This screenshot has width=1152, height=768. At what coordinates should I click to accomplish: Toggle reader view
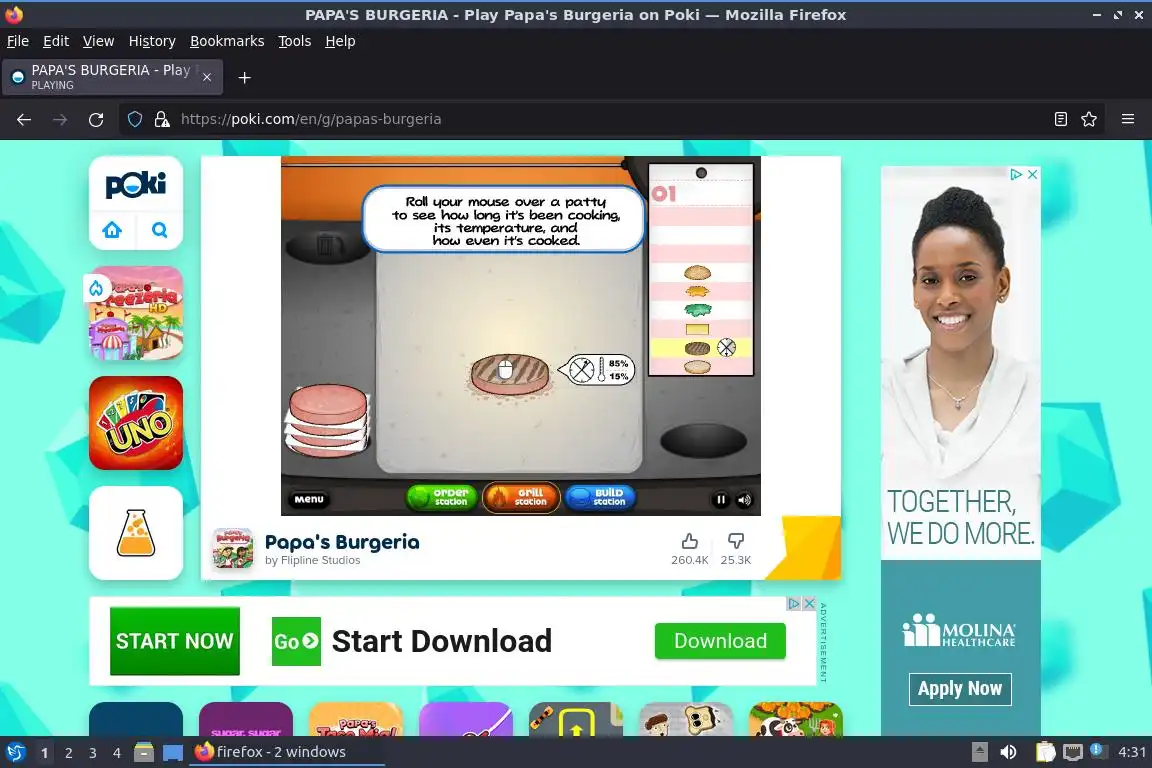click(x=1060, y=119)
